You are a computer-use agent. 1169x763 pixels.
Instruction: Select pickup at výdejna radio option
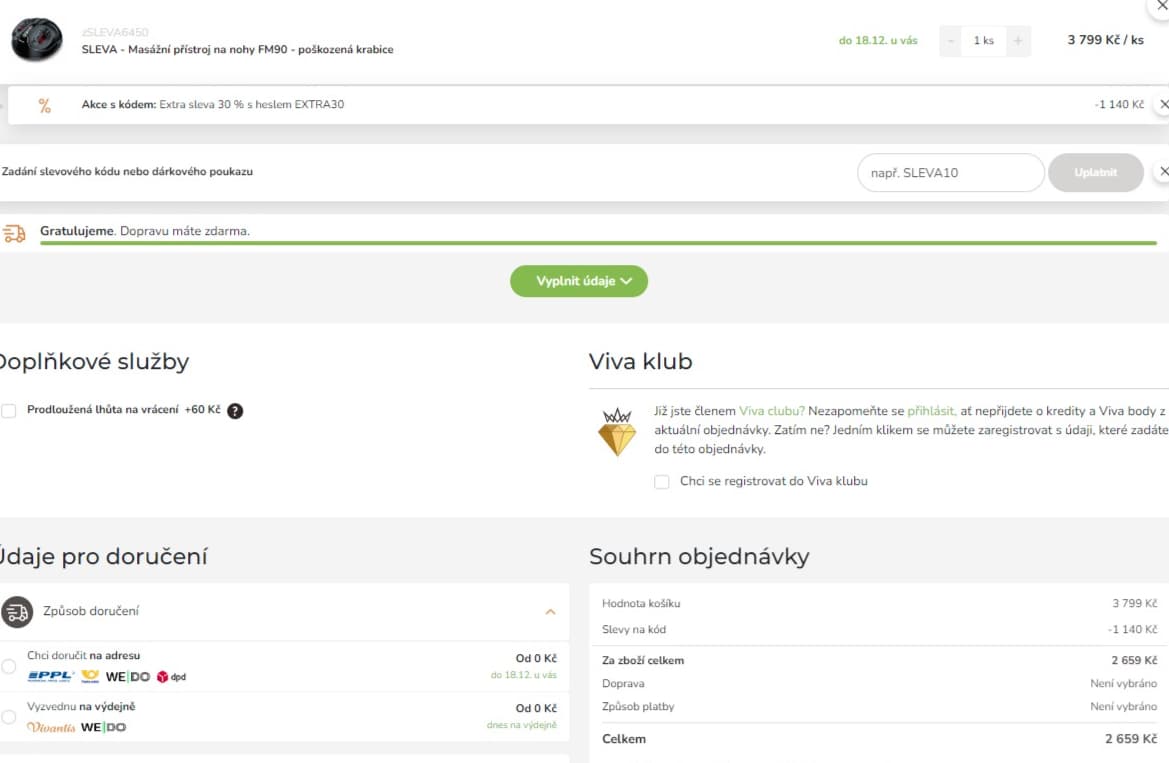tap(9, 717)
